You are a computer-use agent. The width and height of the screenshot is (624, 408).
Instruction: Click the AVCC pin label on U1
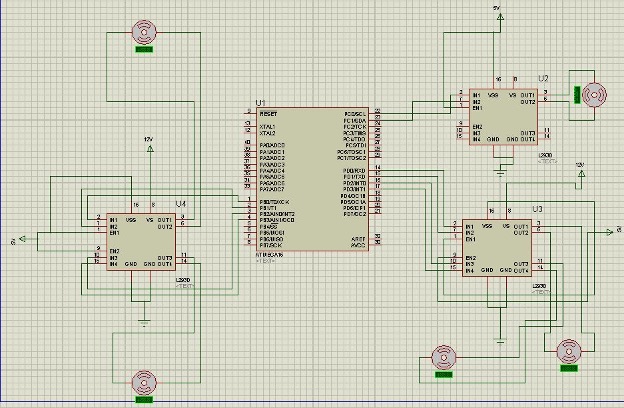[x=359, y=245]
